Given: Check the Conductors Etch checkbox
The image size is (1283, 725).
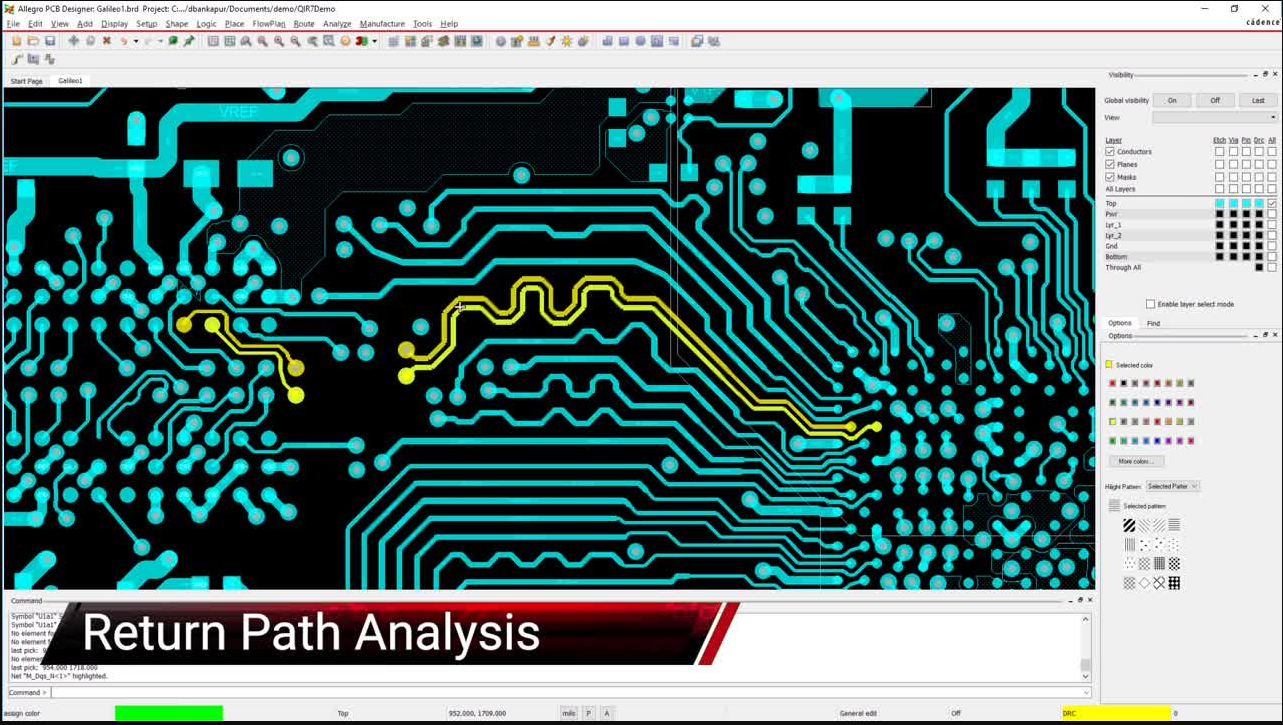Looking at the screenshot, I should coord(1219,151).
